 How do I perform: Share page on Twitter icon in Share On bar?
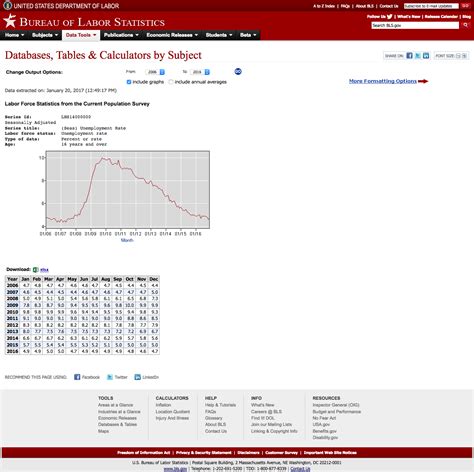(x=418, y=56)
